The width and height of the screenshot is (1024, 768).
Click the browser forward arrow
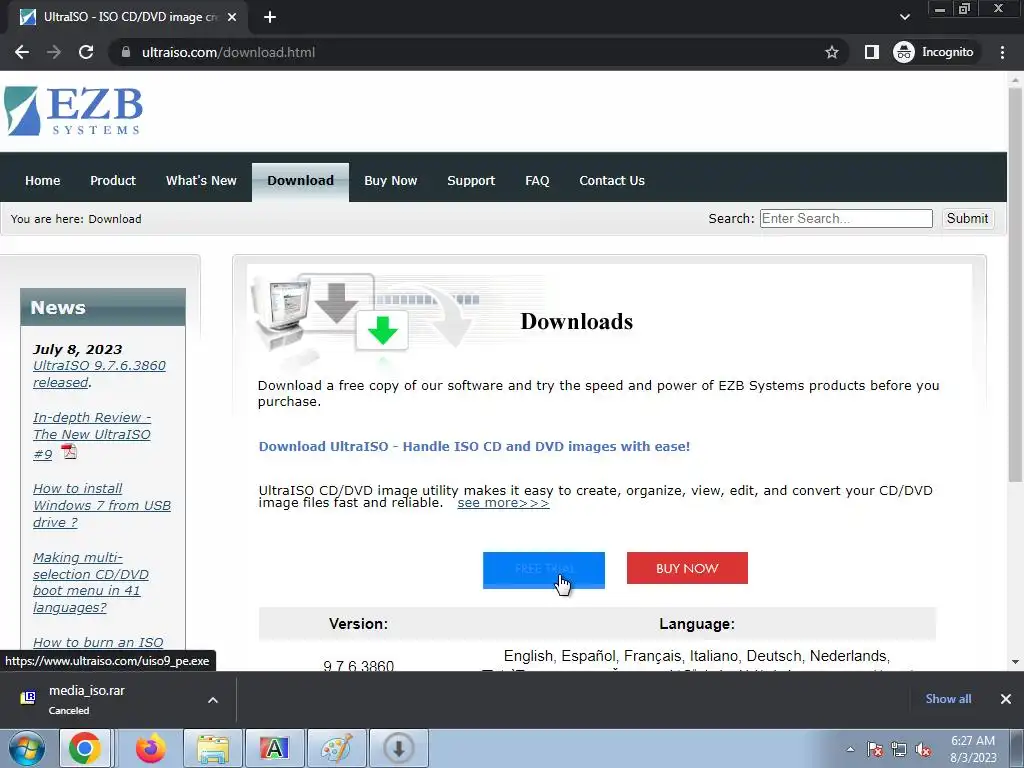click(x=54, y=52)
